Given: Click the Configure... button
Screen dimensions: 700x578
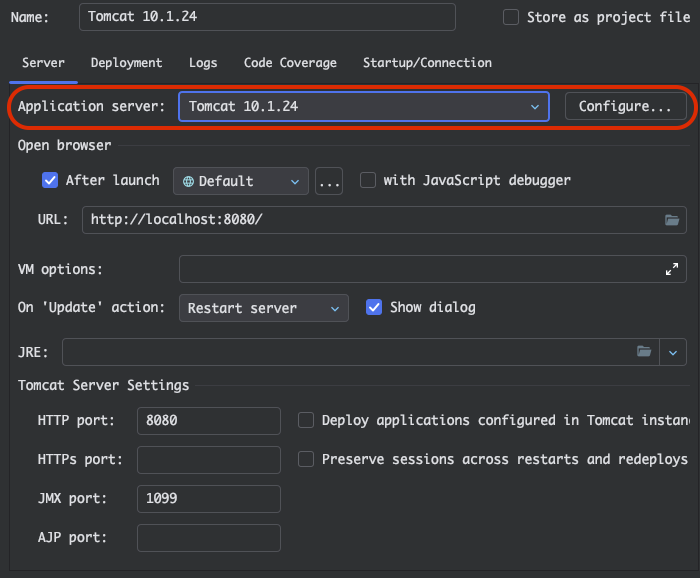Looking at the screenshot, I should coord(625,106).
